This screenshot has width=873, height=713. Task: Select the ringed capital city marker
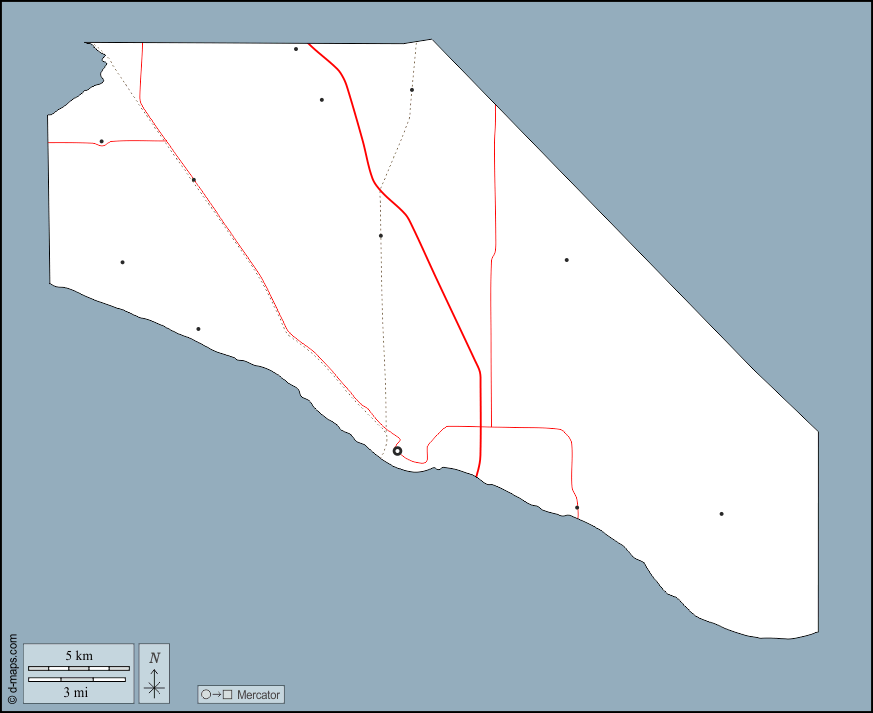397,451
